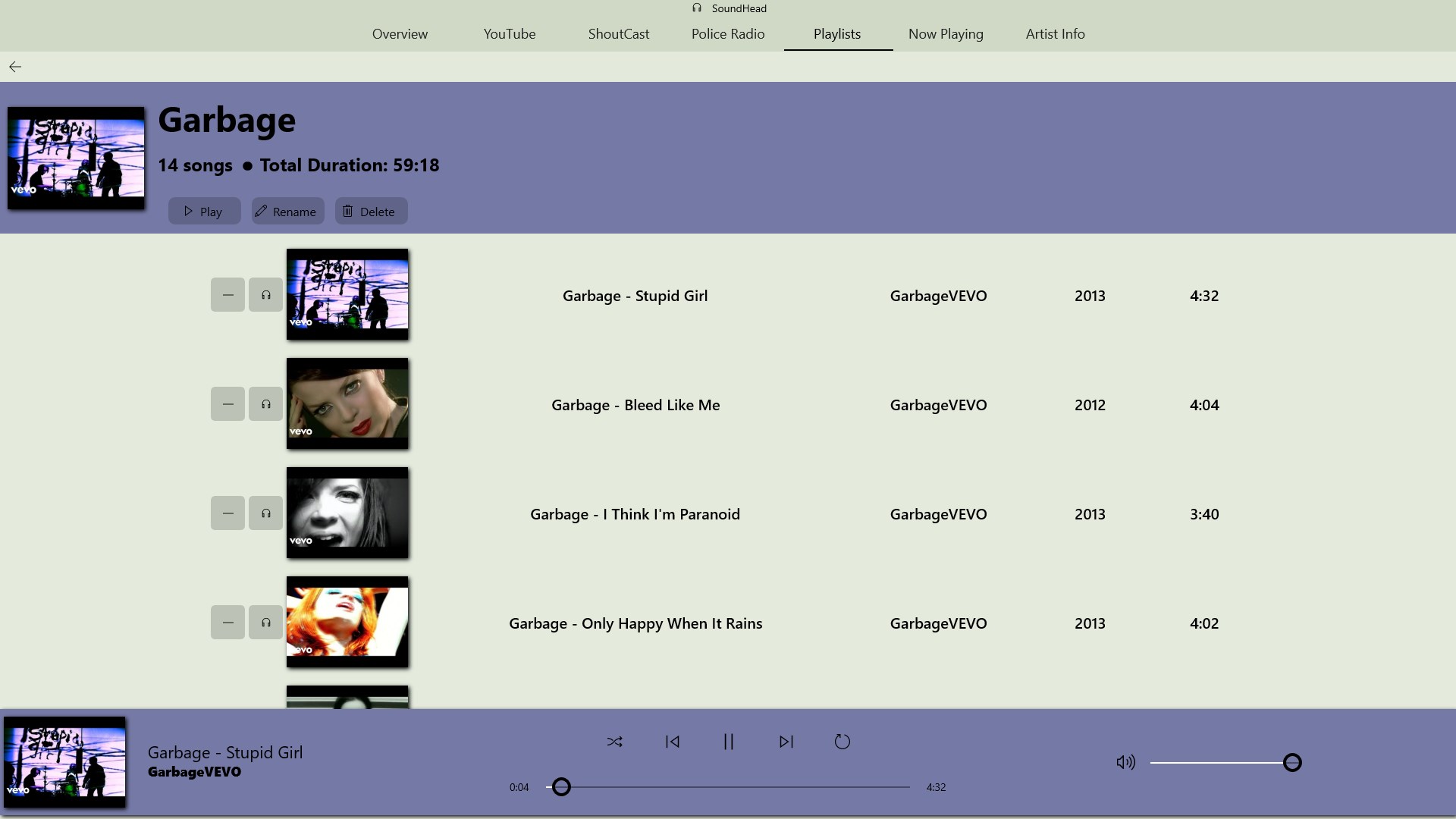Delete the Garbage playlist
This screenshot has height=819, width=1456.
point(371,212)
